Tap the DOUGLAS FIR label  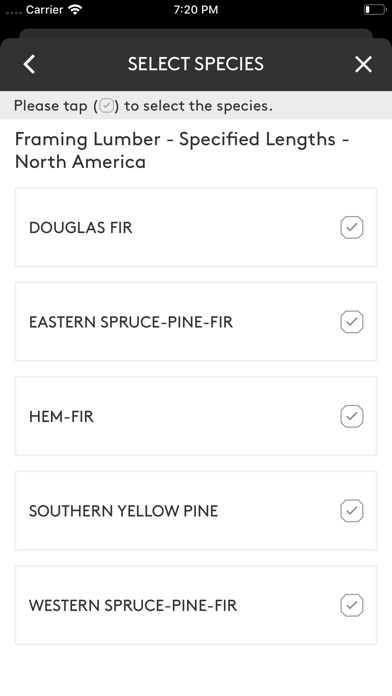click(81, 228)
